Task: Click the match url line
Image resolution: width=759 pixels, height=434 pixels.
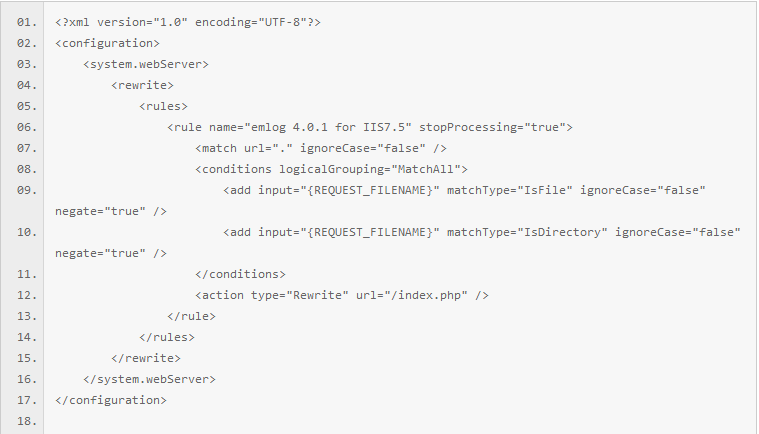Action: pyautogui.click(x=321, y=148)
